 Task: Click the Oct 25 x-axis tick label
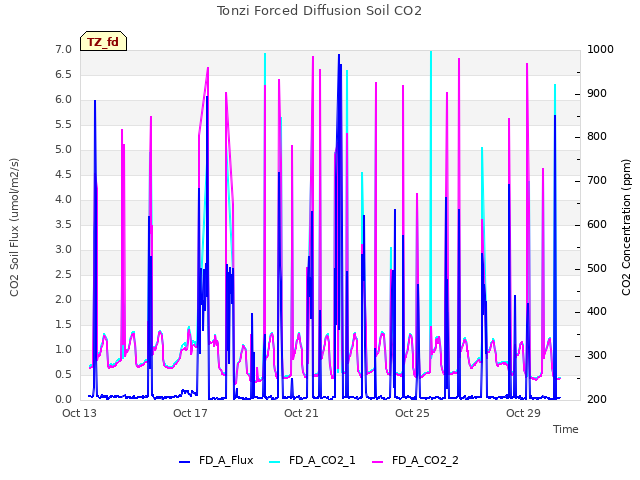(x=412, y=413)
